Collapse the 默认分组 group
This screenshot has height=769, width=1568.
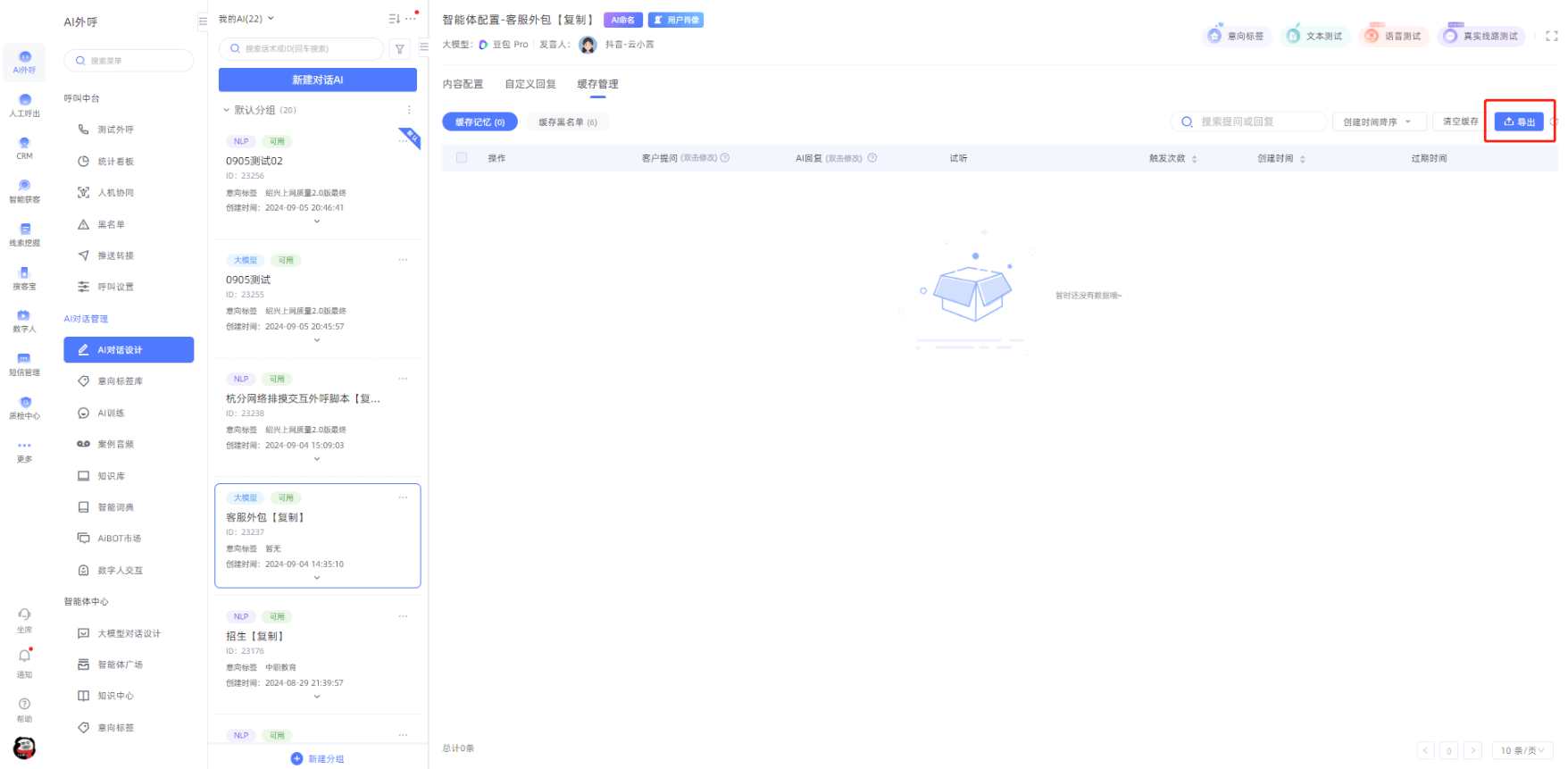click(x=227, y=111)
